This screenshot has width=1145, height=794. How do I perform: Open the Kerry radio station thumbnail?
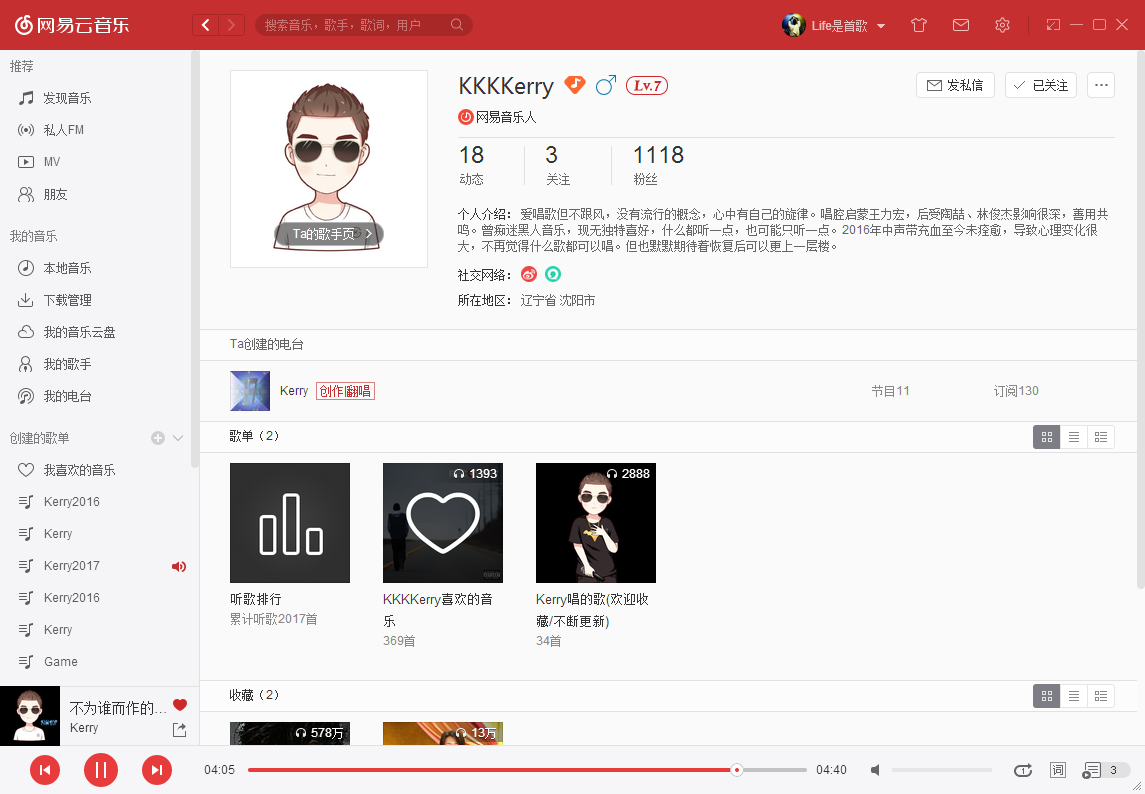pyautogui.click(x=250, y=391)
